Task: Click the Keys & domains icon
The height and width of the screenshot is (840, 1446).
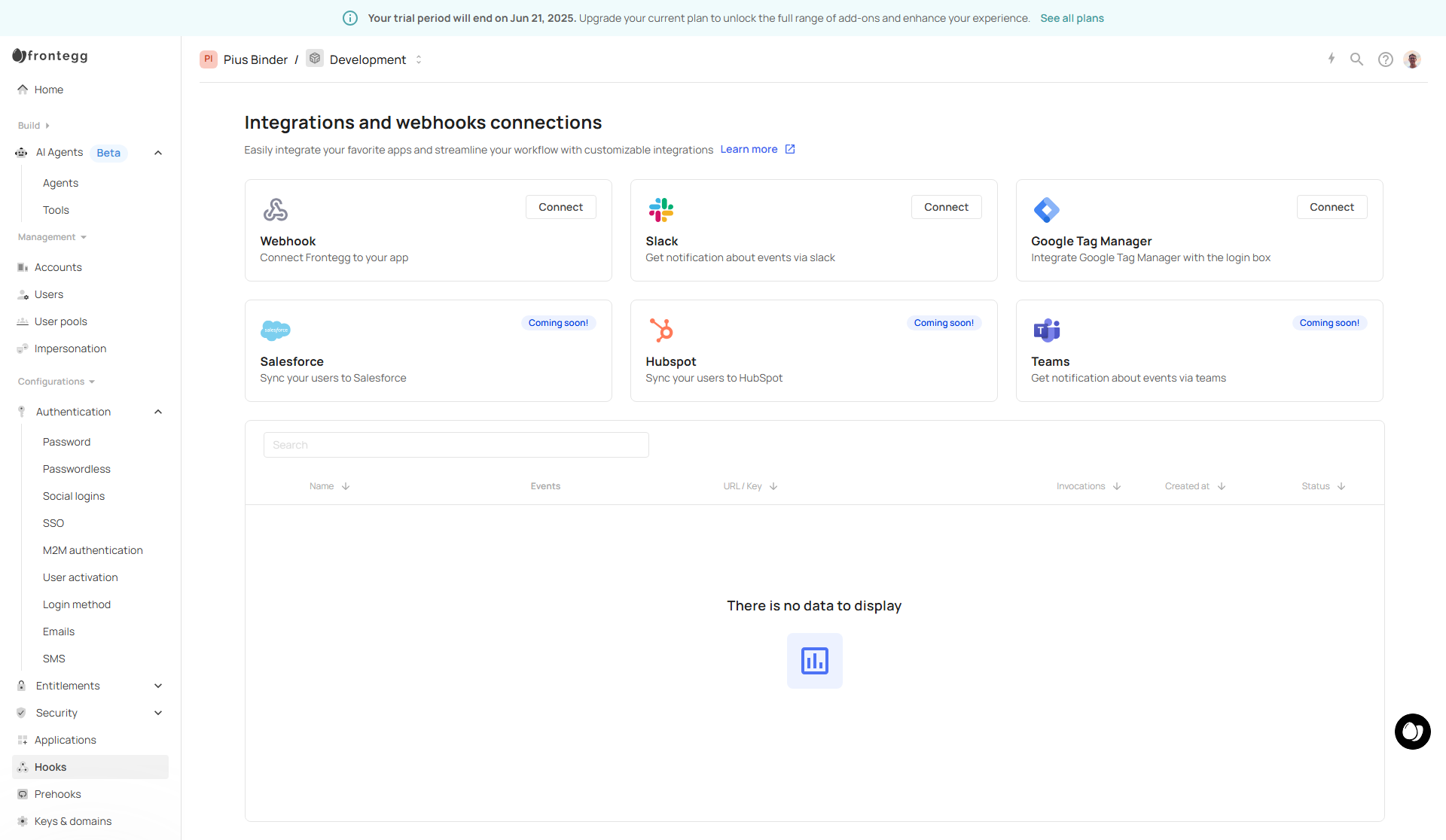Action: click(x=23, y=821)
